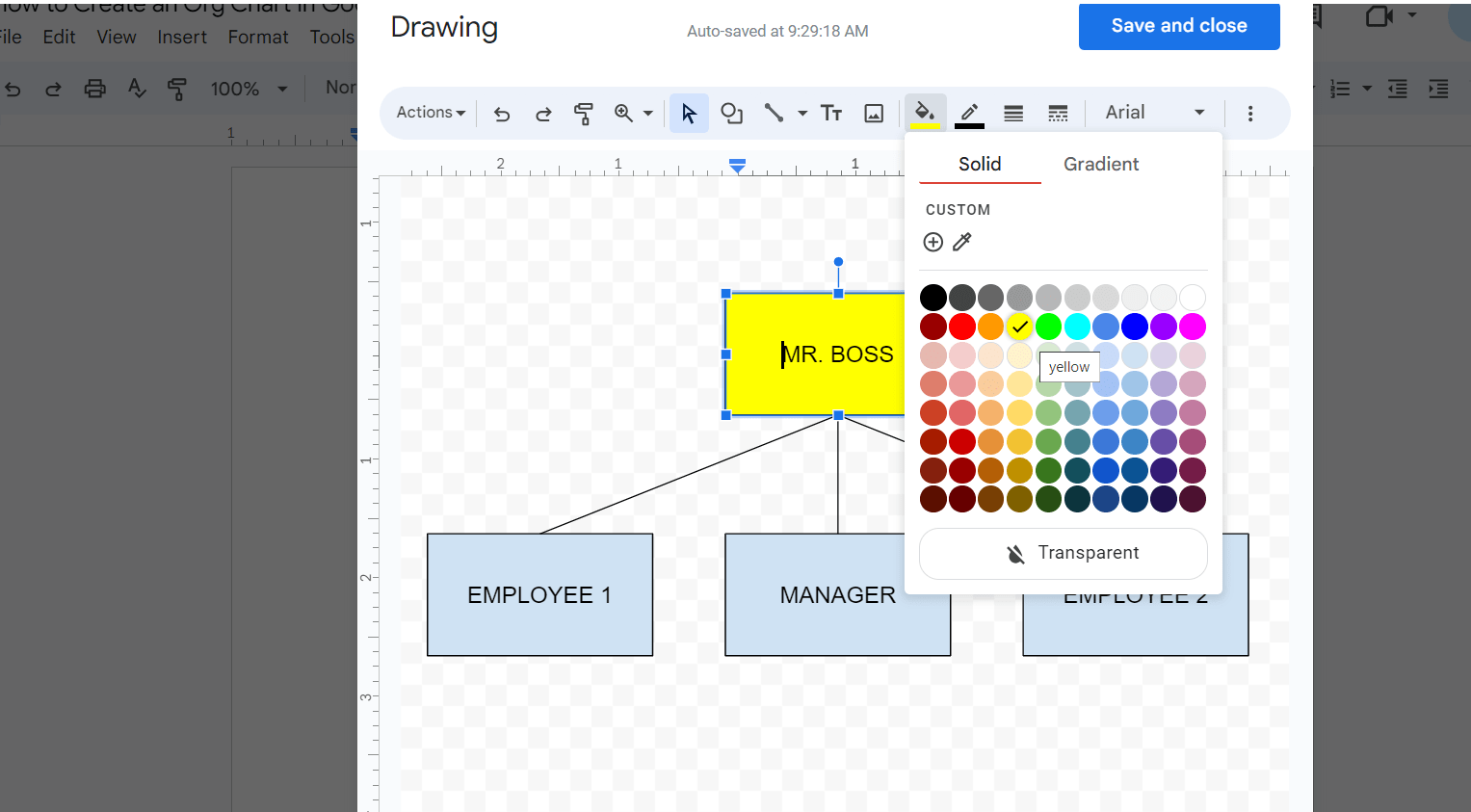Click the insert image icon
1471x812 pixels.
(x=873, y=113)
